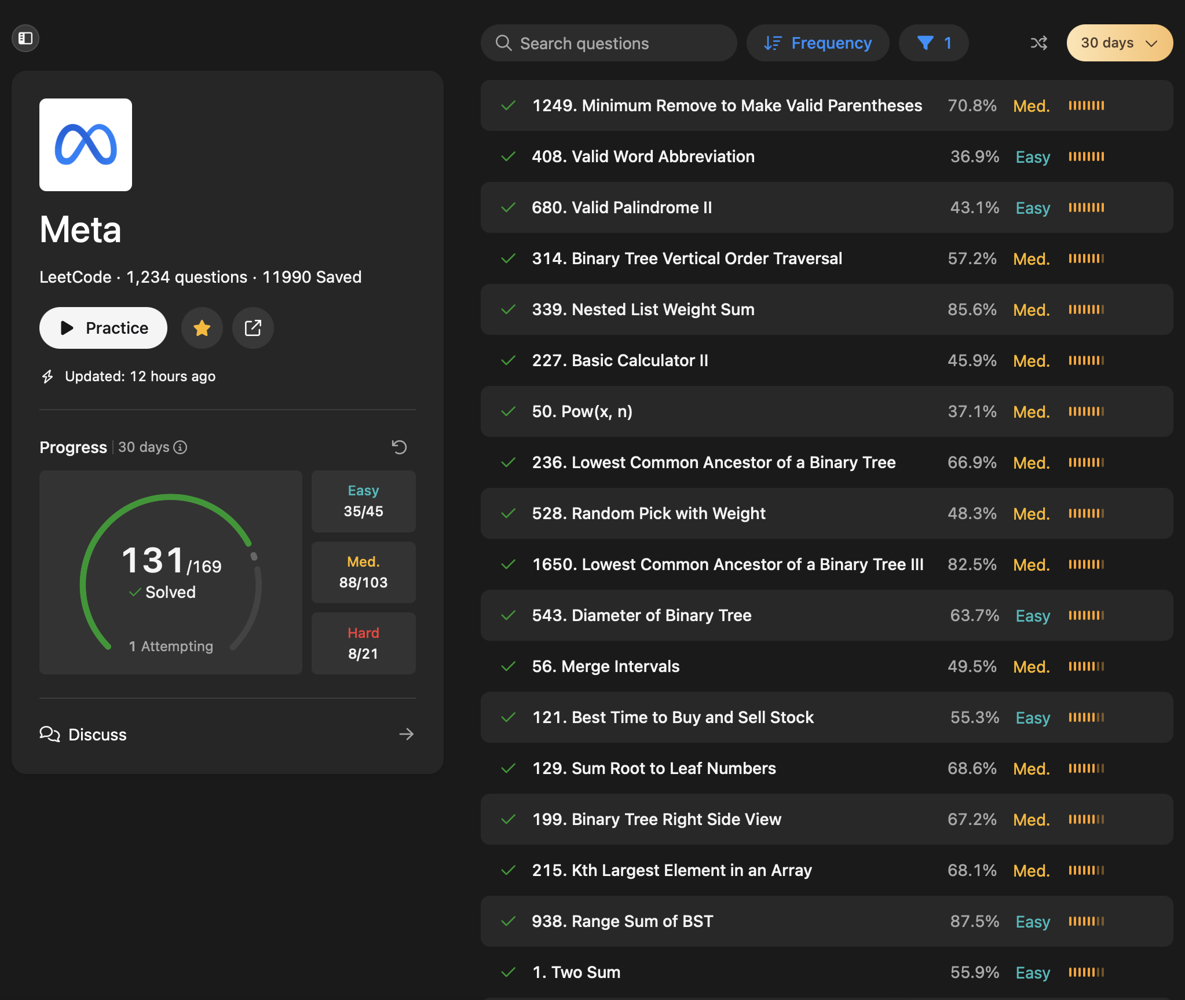Toggle solved checkmark for Merge Intervals
This screenshot has height=1000, width=1185.
pos(509,667)
